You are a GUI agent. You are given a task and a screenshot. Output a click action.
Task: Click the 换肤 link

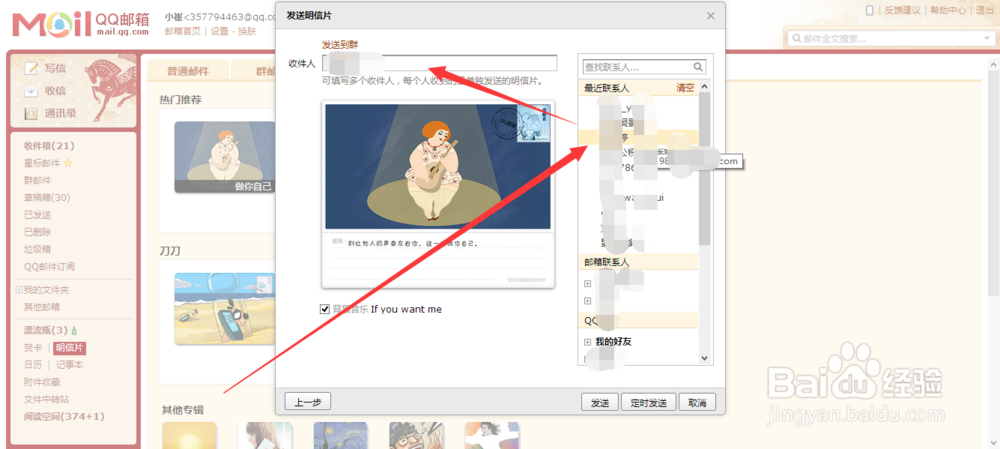click(247, 31)
